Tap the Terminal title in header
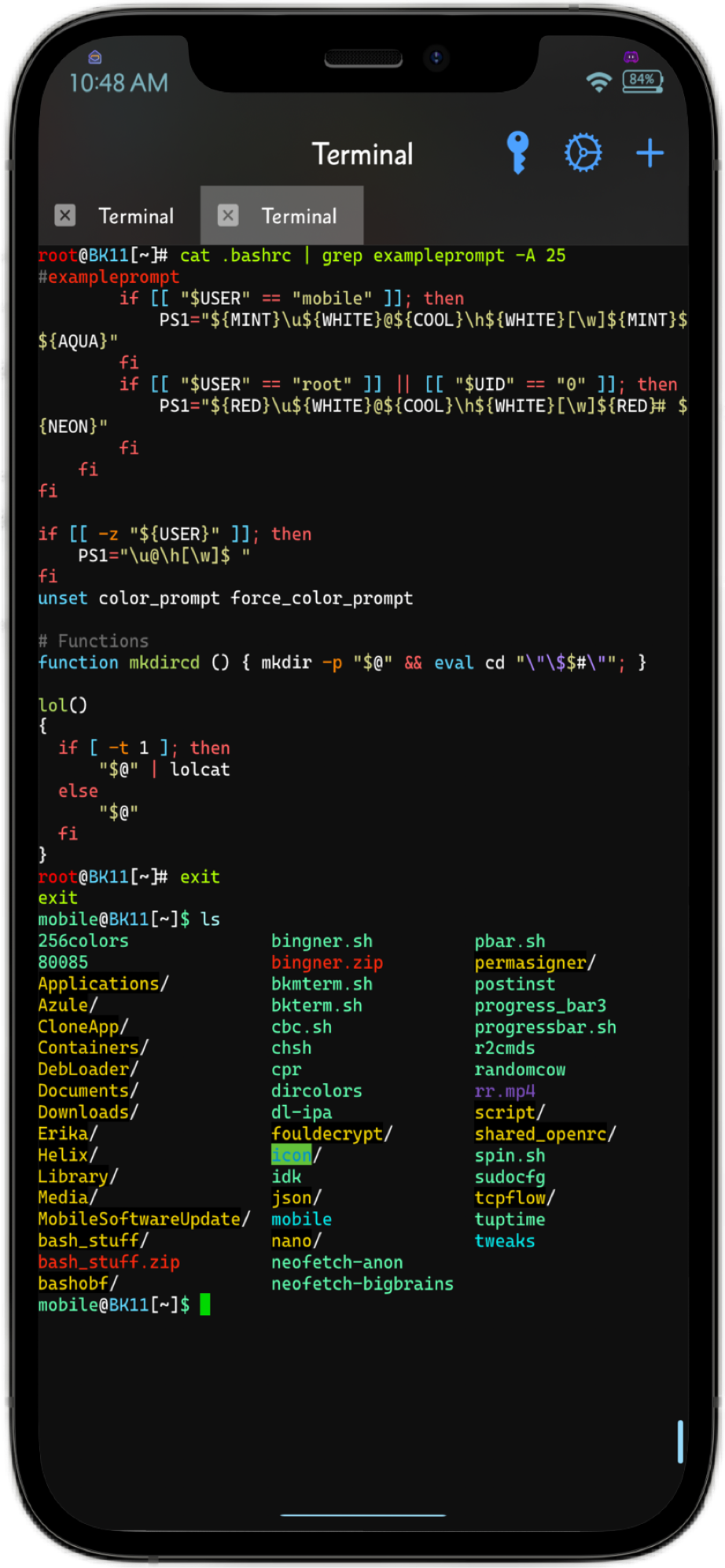Screen dimensions: 725x1568 click(x=362, y=154)
